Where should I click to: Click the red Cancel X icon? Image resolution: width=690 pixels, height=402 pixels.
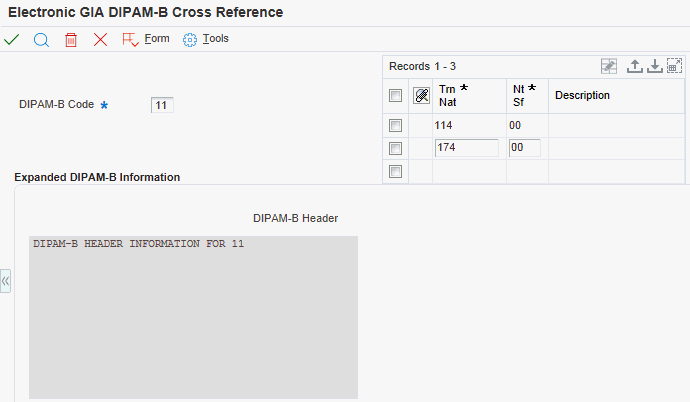pos(100,40)
